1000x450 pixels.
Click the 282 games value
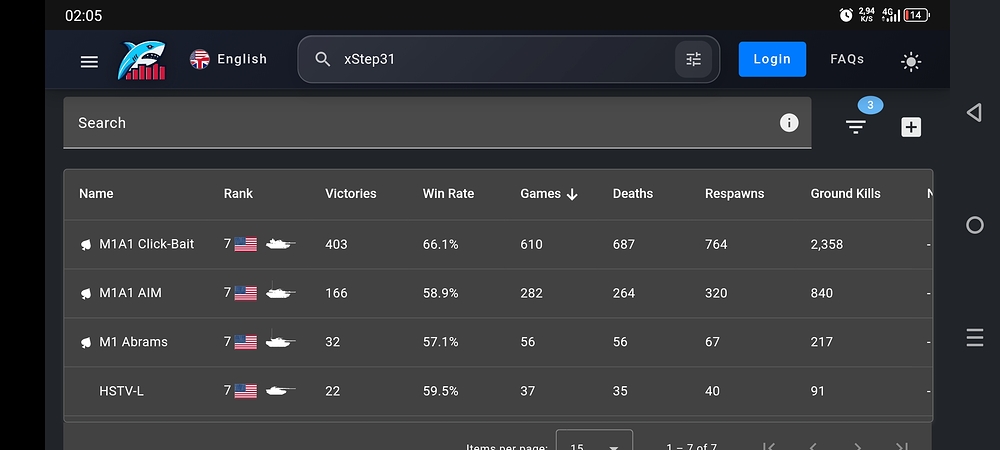click(531, 293)
